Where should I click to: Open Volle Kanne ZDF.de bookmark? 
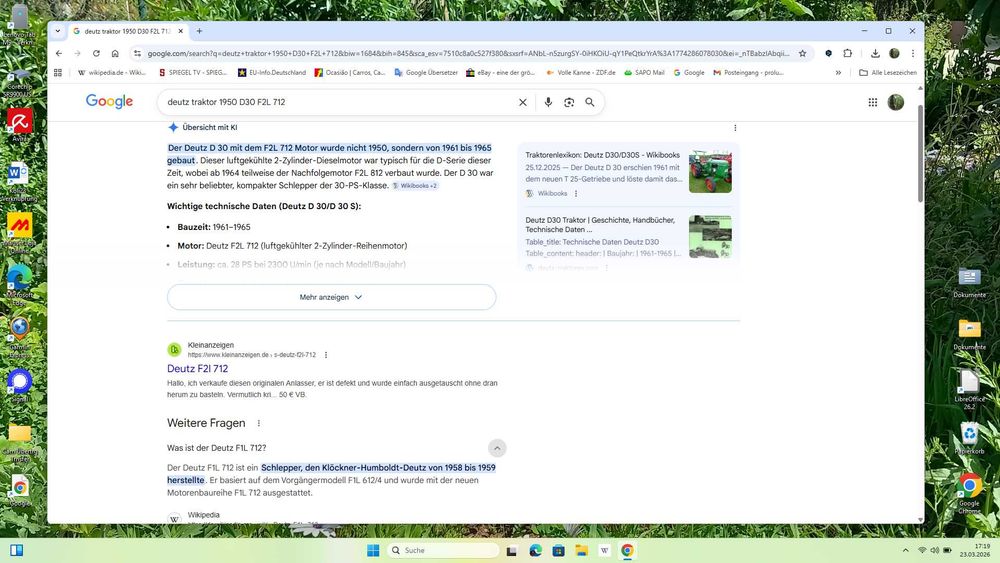click(580, 73)
